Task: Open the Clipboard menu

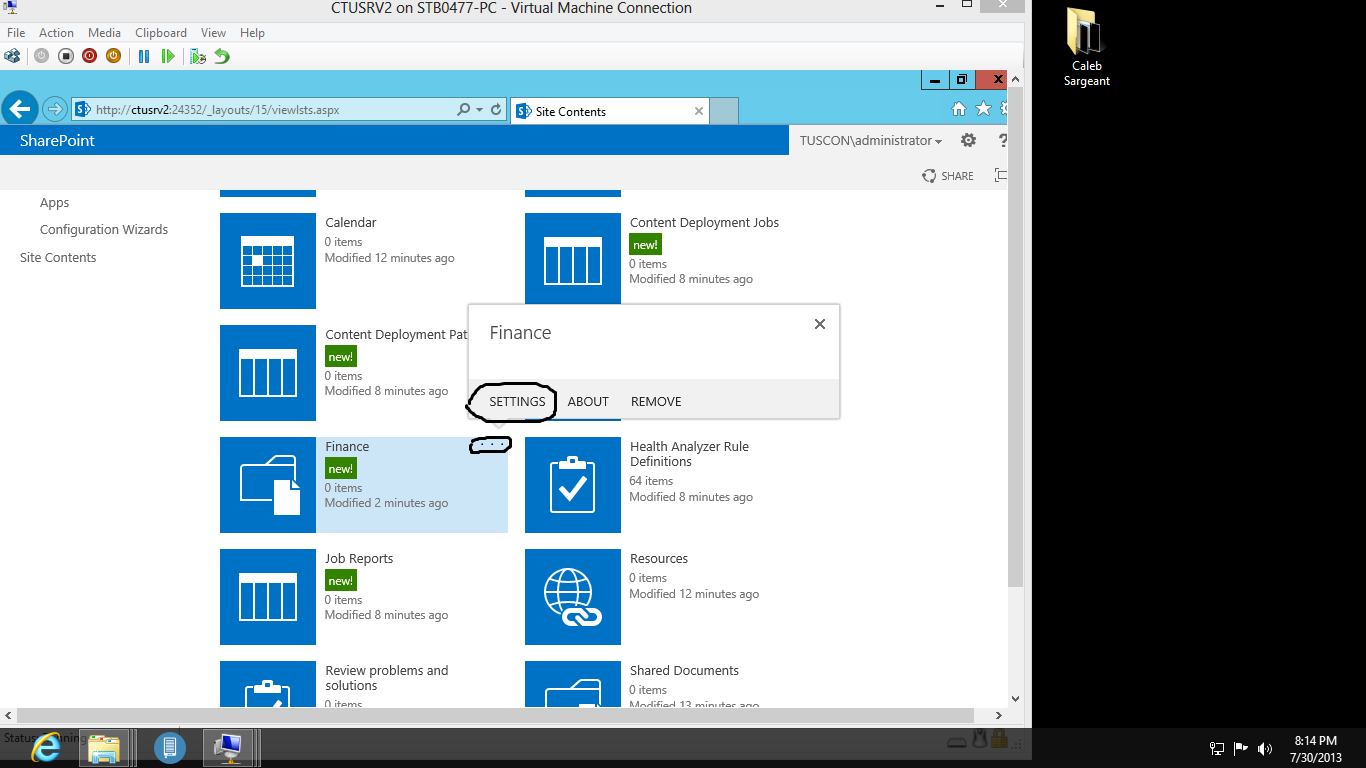Action: [x=161, y=33]
